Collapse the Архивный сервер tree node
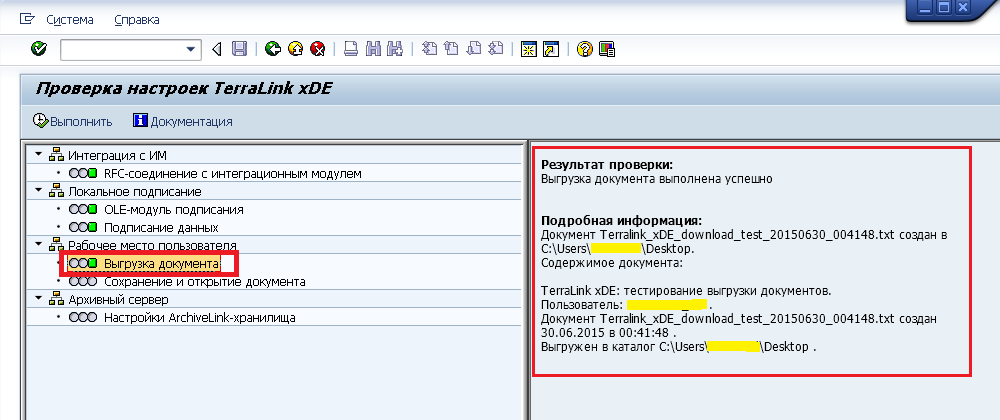Image resolution: width=1000 pixels, height=420 pixels. coord(39,299)
